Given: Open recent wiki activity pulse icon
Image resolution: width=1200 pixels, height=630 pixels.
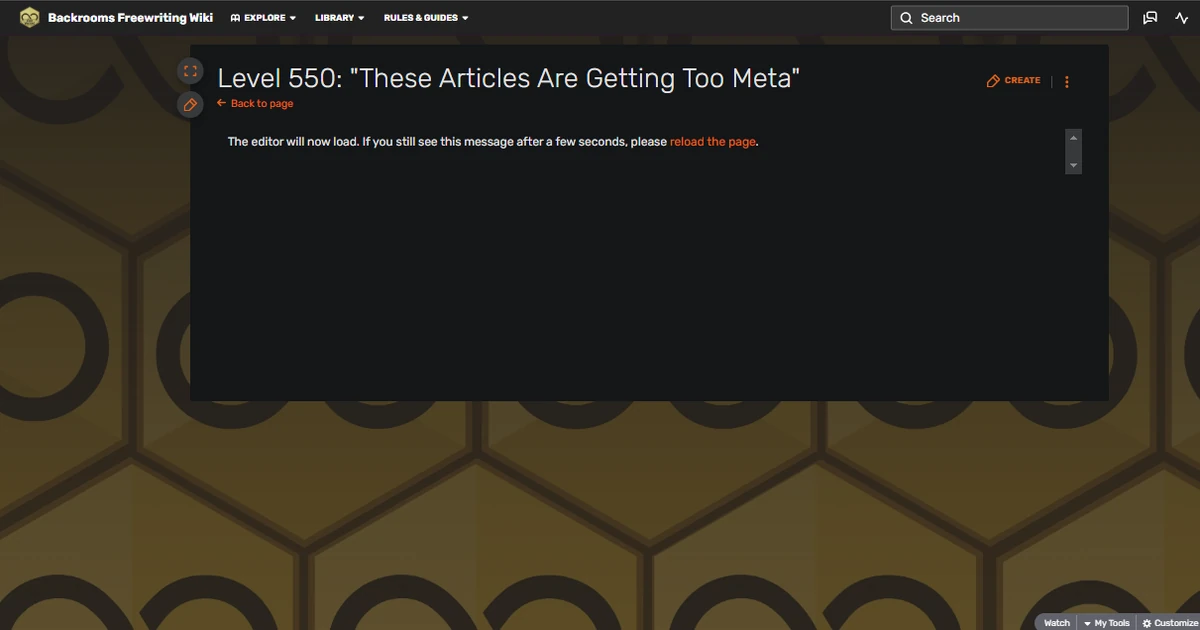Looking at the screenshot, I should click(x=1181, y=17).
